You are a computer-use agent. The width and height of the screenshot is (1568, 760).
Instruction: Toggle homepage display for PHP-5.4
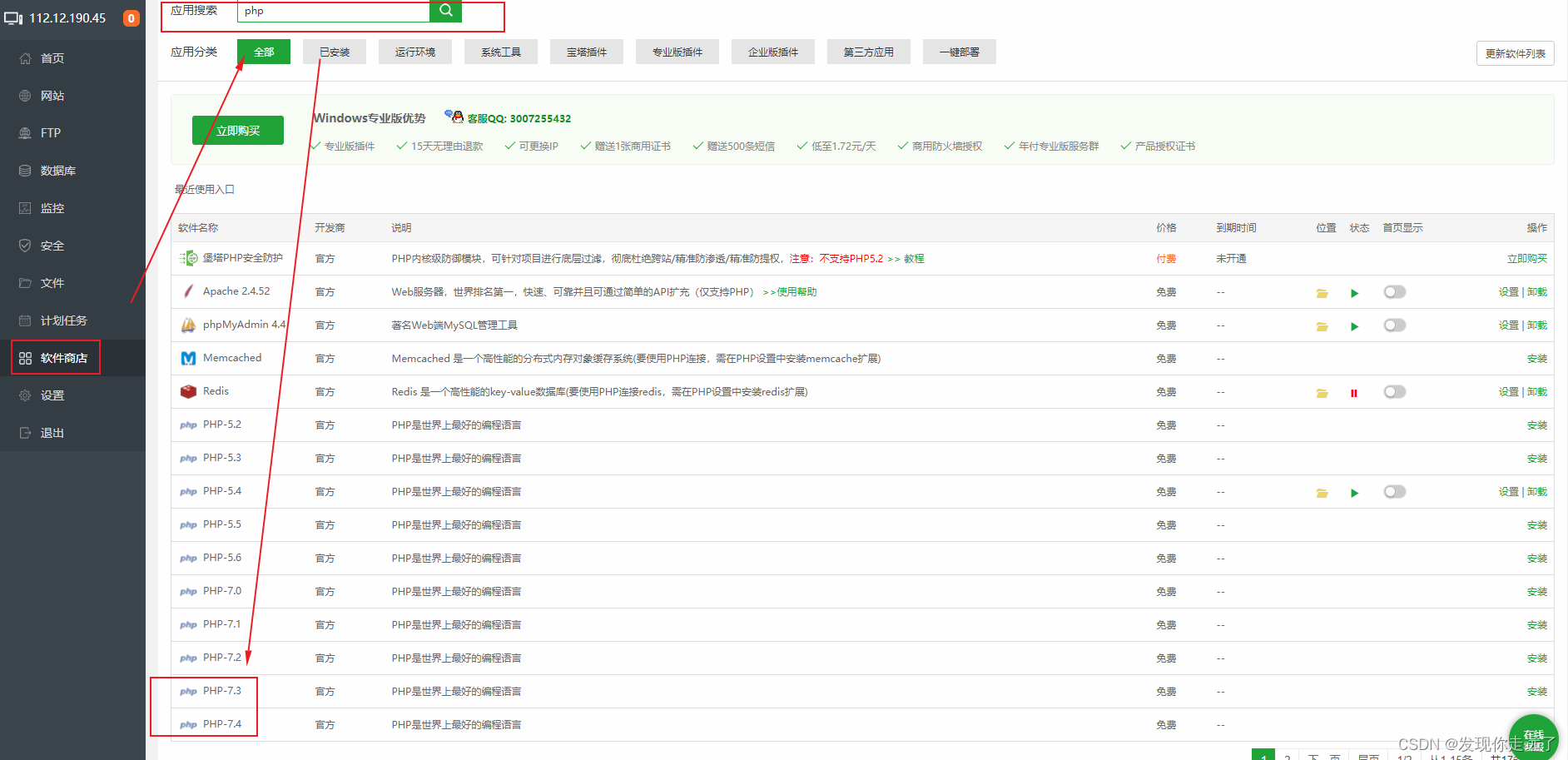tap(1395, 492)
